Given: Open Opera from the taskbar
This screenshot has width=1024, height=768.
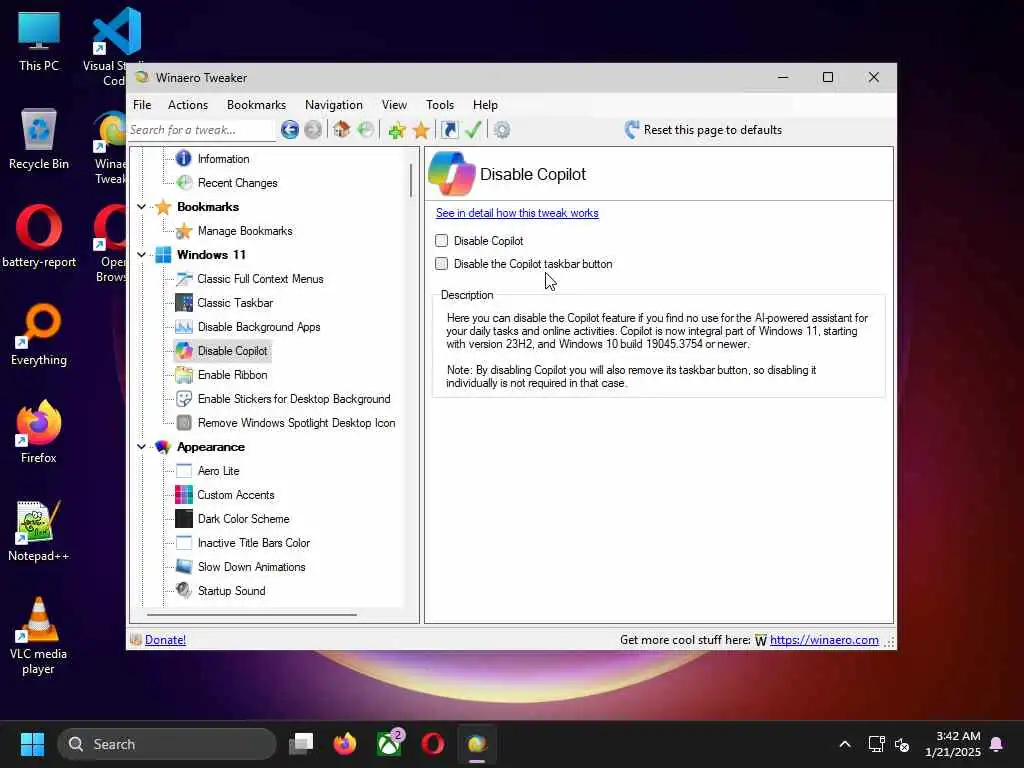Looking at the screenshot, I should [433, 744].
